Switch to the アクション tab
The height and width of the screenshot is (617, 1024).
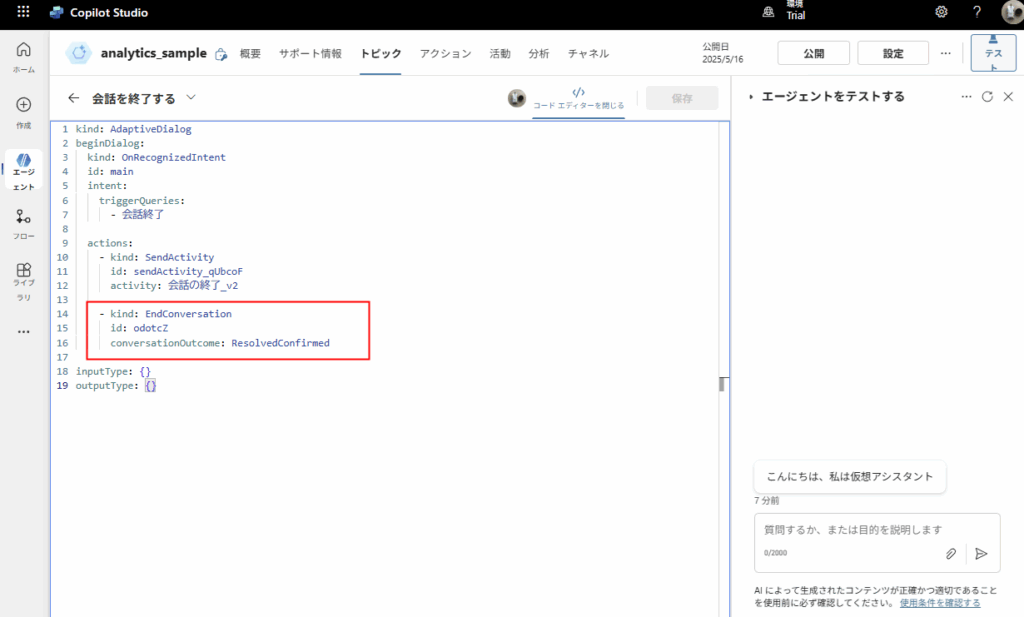point(445,54)
